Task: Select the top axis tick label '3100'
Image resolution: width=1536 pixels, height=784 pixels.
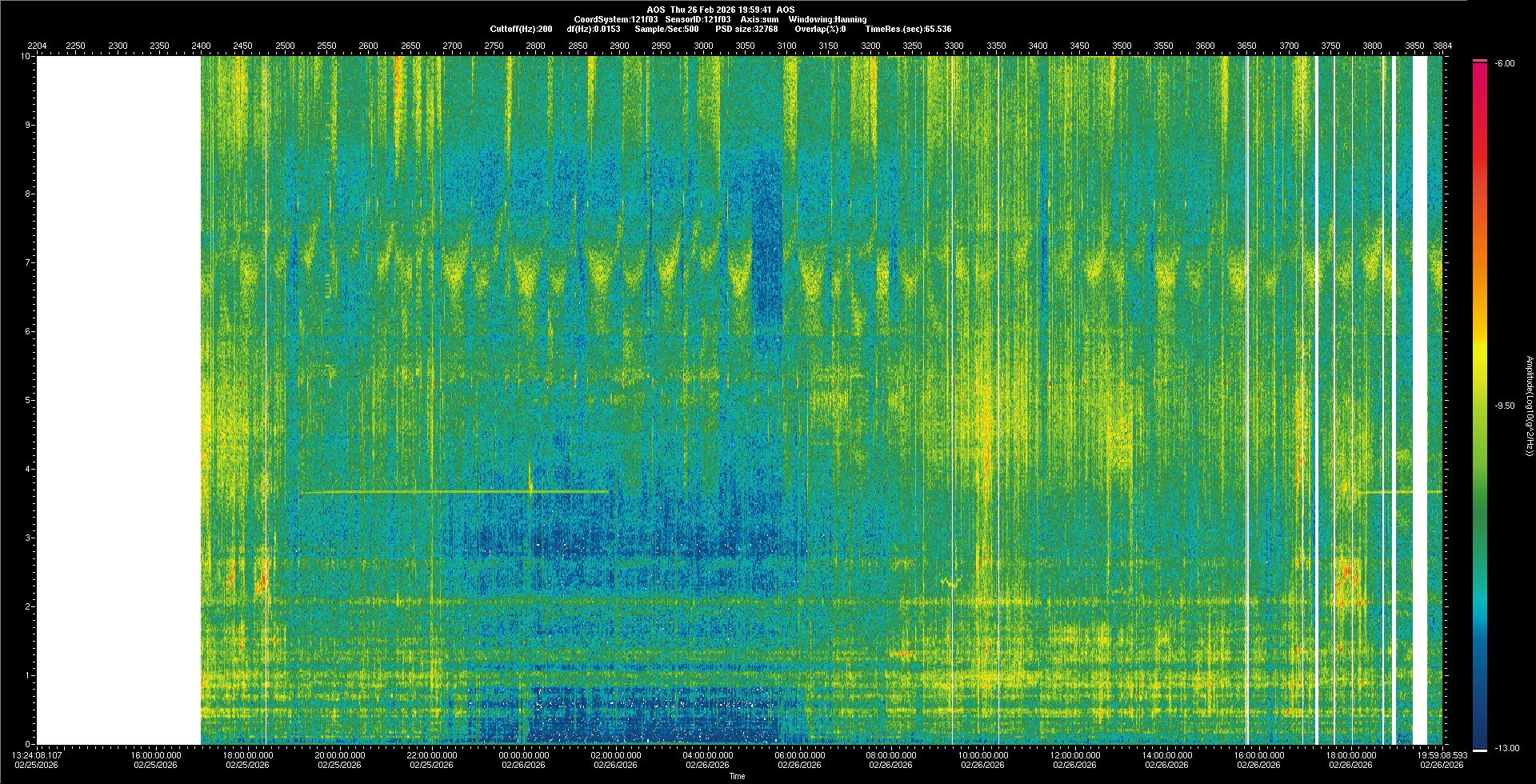Action: click(x=787, y=46)
